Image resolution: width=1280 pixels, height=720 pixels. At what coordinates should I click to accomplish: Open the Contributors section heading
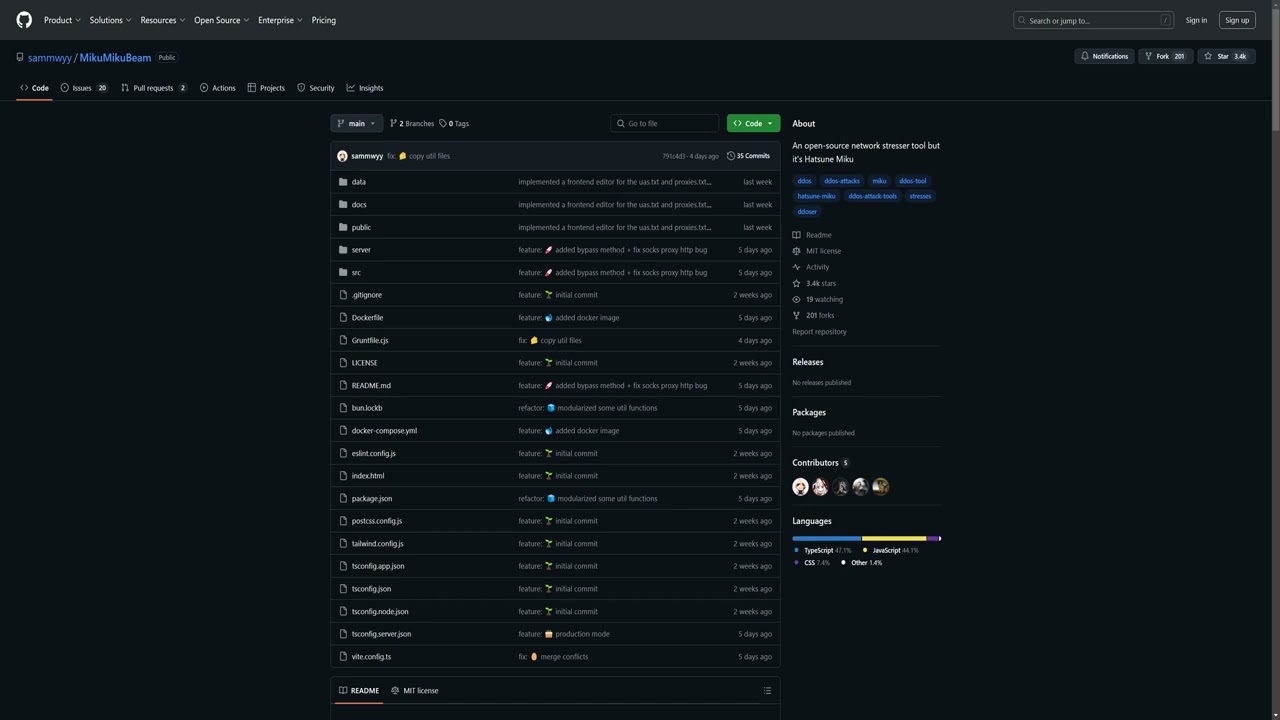[x=820, y=463]
